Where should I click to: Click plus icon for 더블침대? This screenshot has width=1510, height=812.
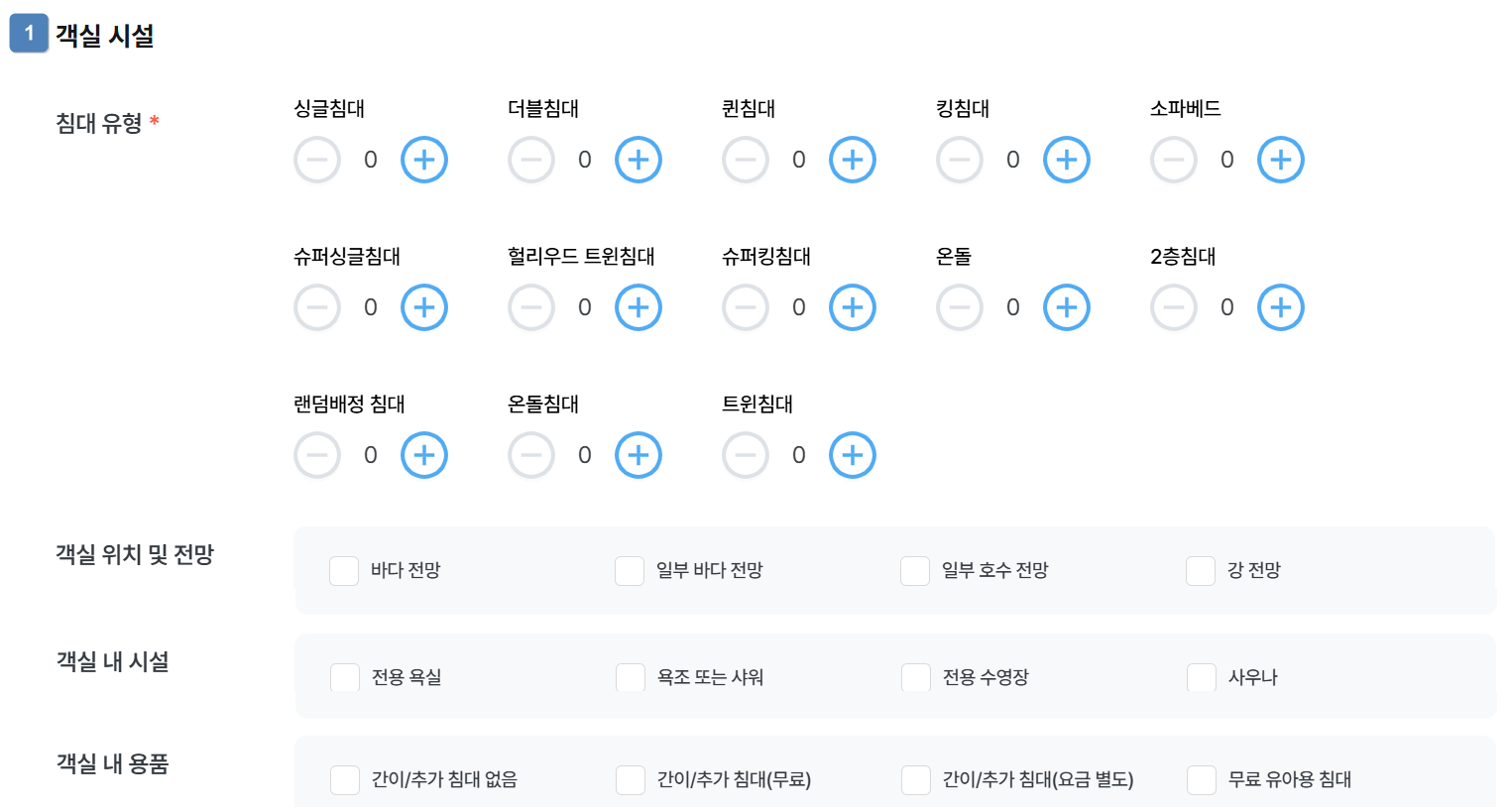639,160
